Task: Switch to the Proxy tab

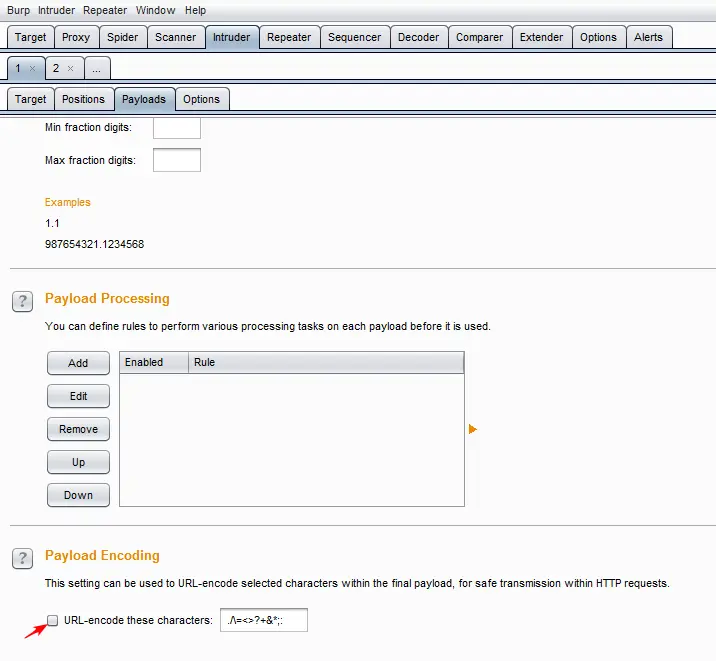Action: (76, 37)
